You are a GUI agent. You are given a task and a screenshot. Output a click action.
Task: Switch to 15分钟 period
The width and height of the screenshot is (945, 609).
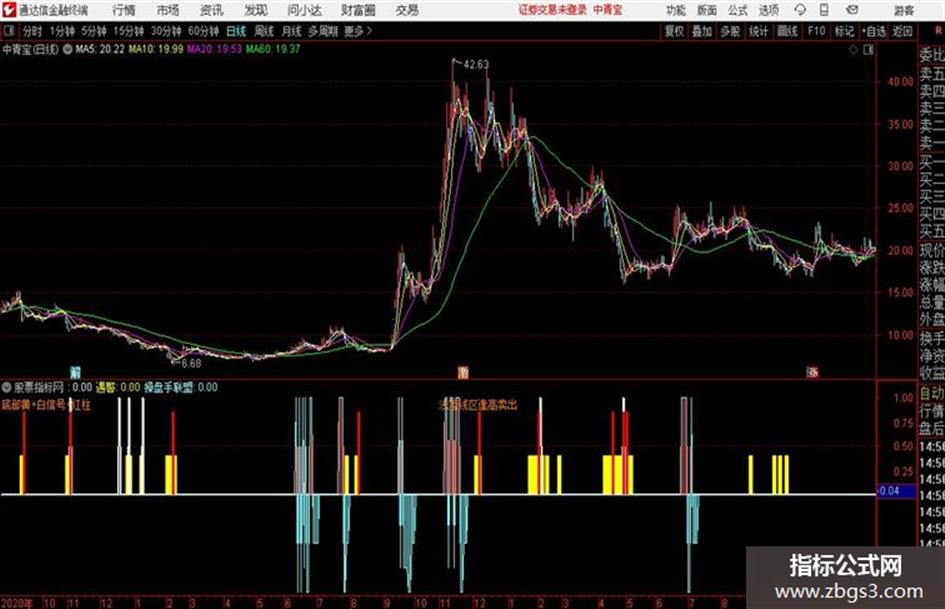click(x=128, y=31)
